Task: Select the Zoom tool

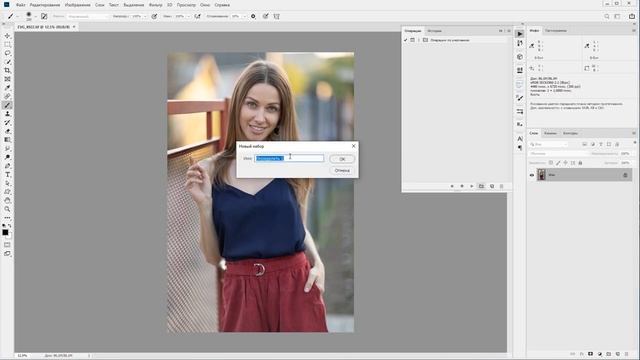Action: point(7,209)
